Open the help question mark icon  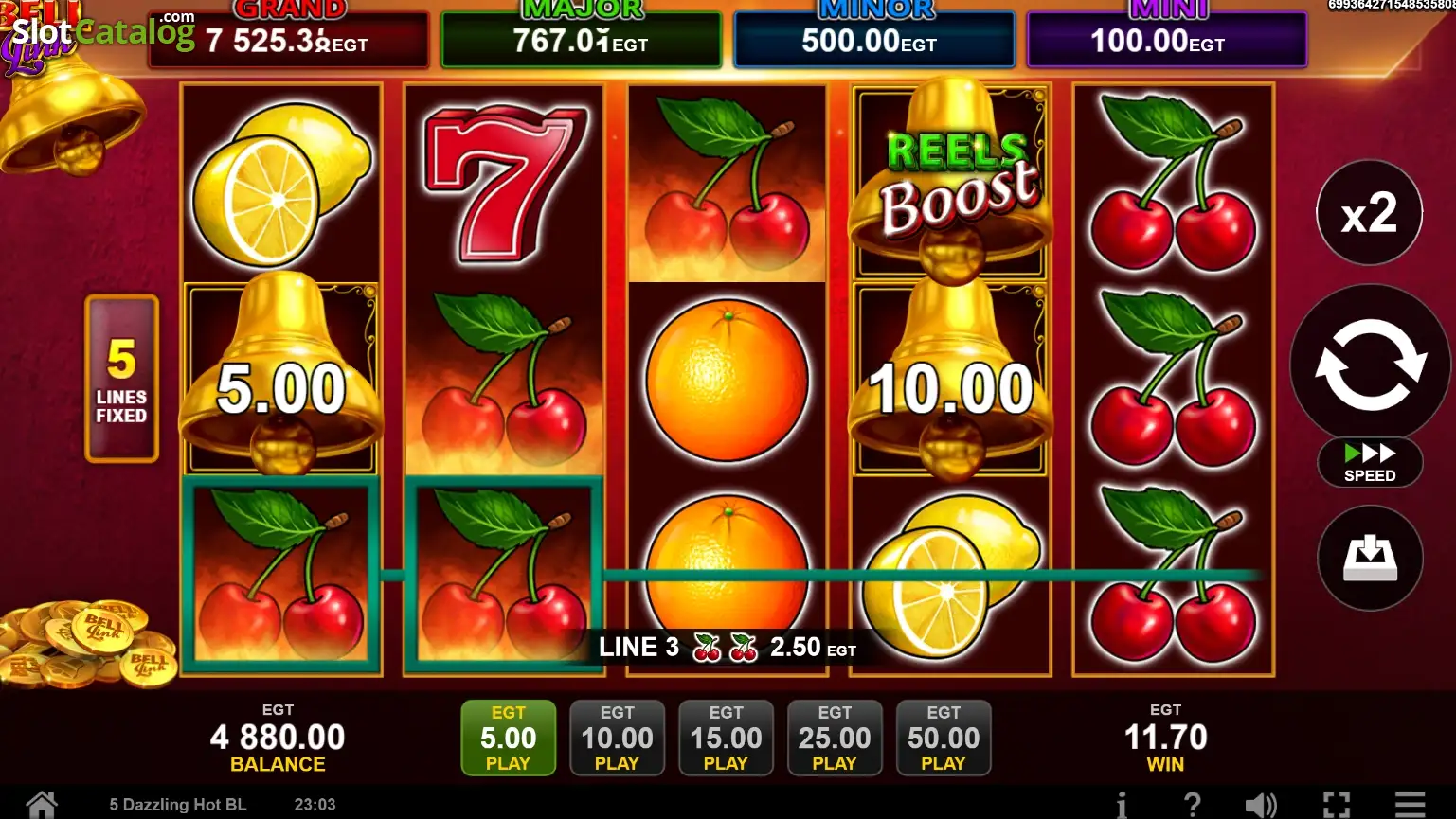(x=1193, y=805)
